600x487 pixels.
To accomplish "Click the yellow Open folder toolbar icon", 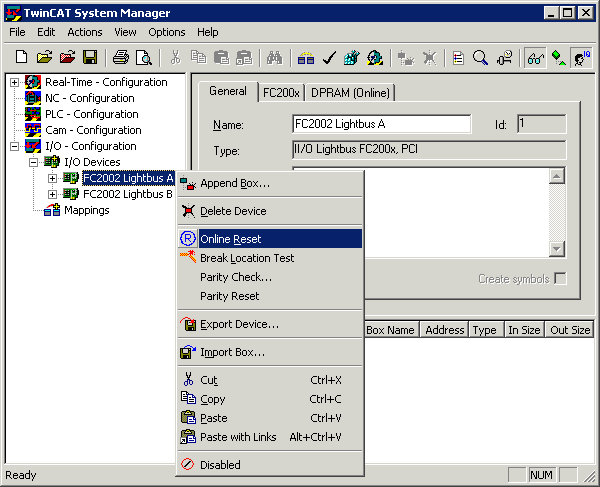I will (x=44, y=58).
